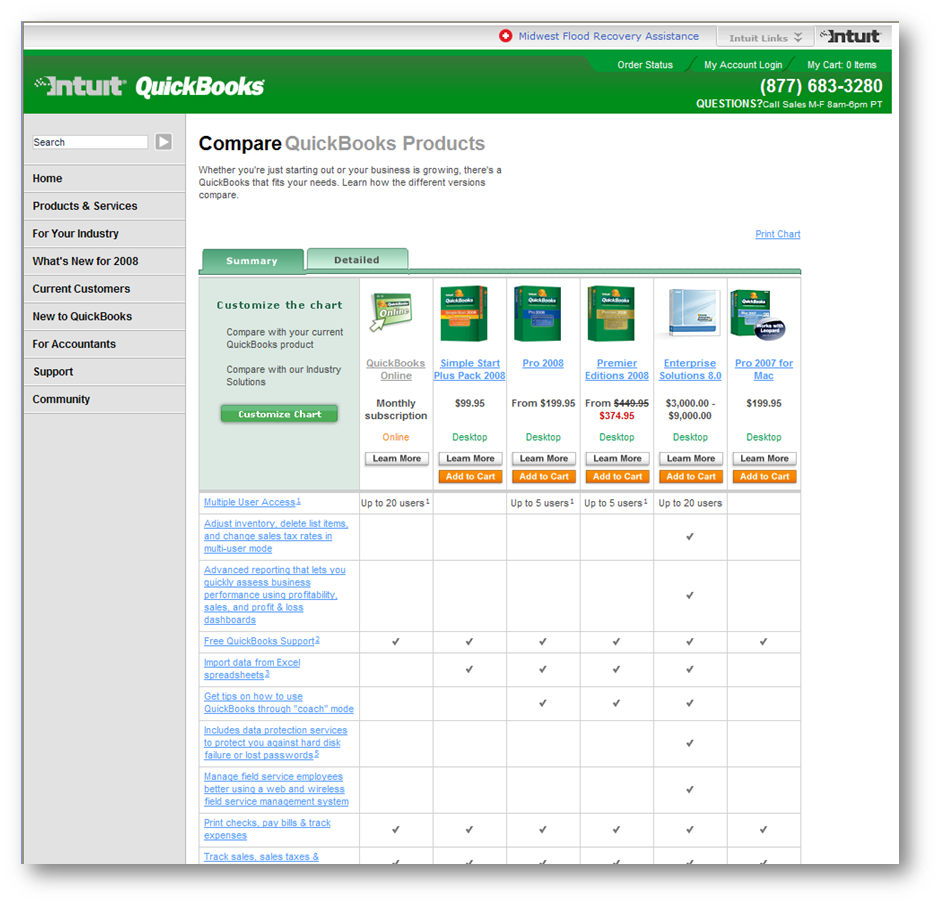Add Pro 2008 to cart
941x906 pixels.
point(543,477)
